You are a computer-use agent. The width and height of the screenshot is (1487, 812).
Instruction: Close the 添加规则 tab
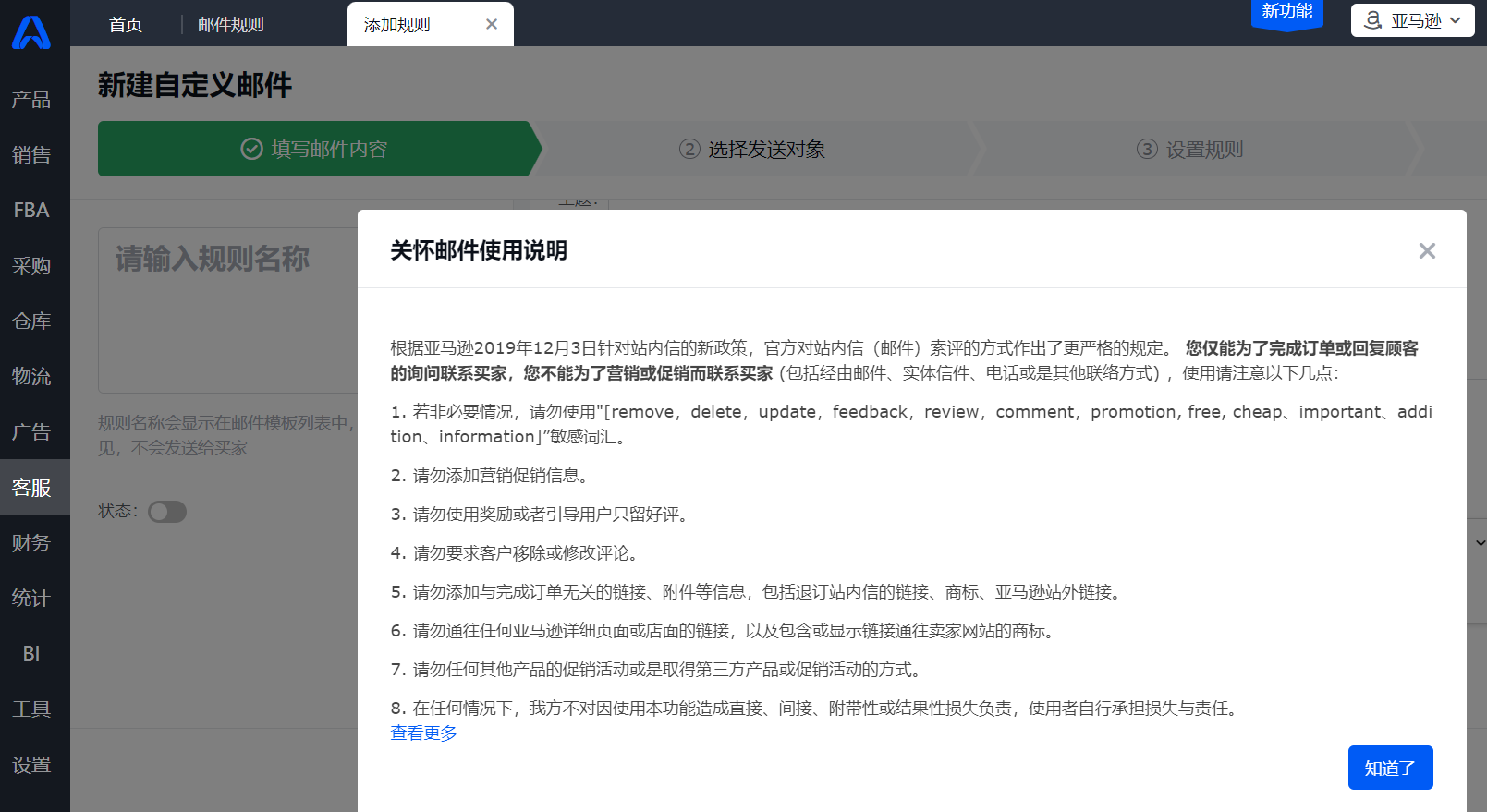click(x=492, y=24)
